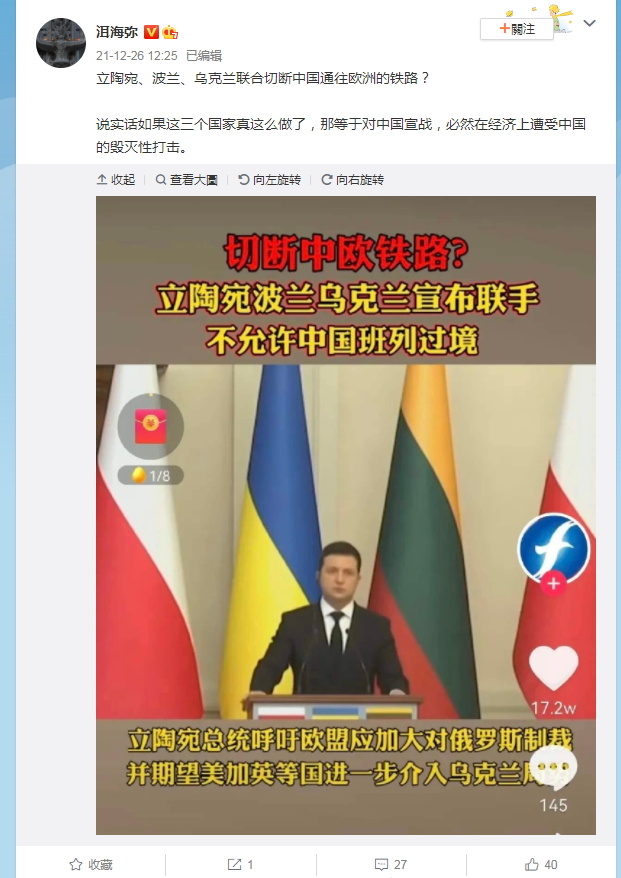Rotate image right with 向右旋转
Image resolution: width=621 pixels, height=878 pixels.
click(352, 180)
